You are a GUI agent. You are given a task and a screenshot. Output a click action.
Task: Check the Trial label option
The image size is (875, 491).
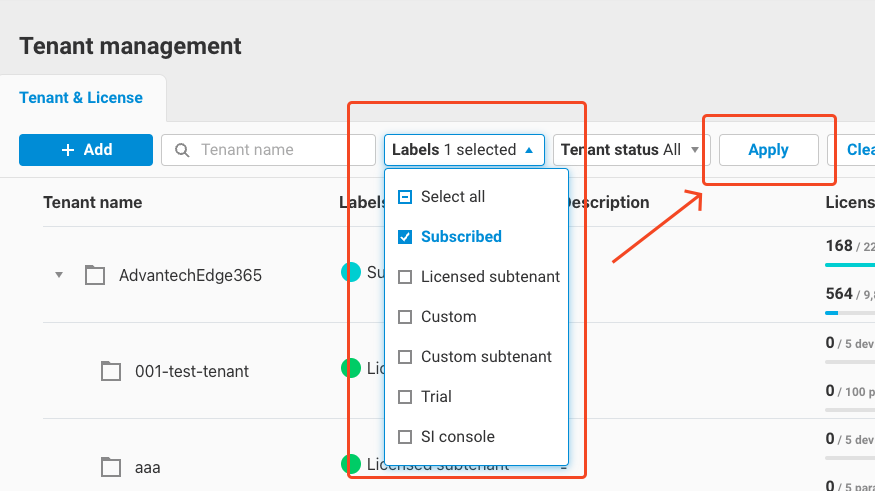405,397
